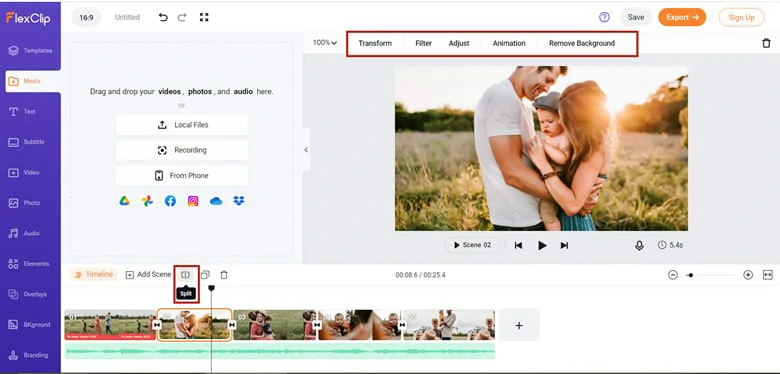The image size is (780, 374).
Task: Delete scene with timeline trash icon
Action: [x=224, y=275]
